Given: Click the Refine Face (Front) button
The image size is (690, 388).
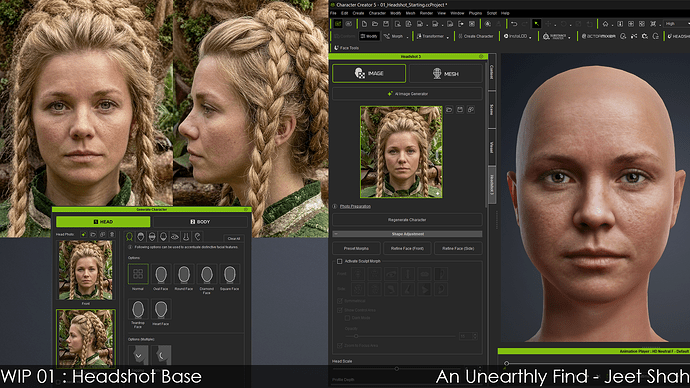Looking at the screenshot, I should [407, 249].
